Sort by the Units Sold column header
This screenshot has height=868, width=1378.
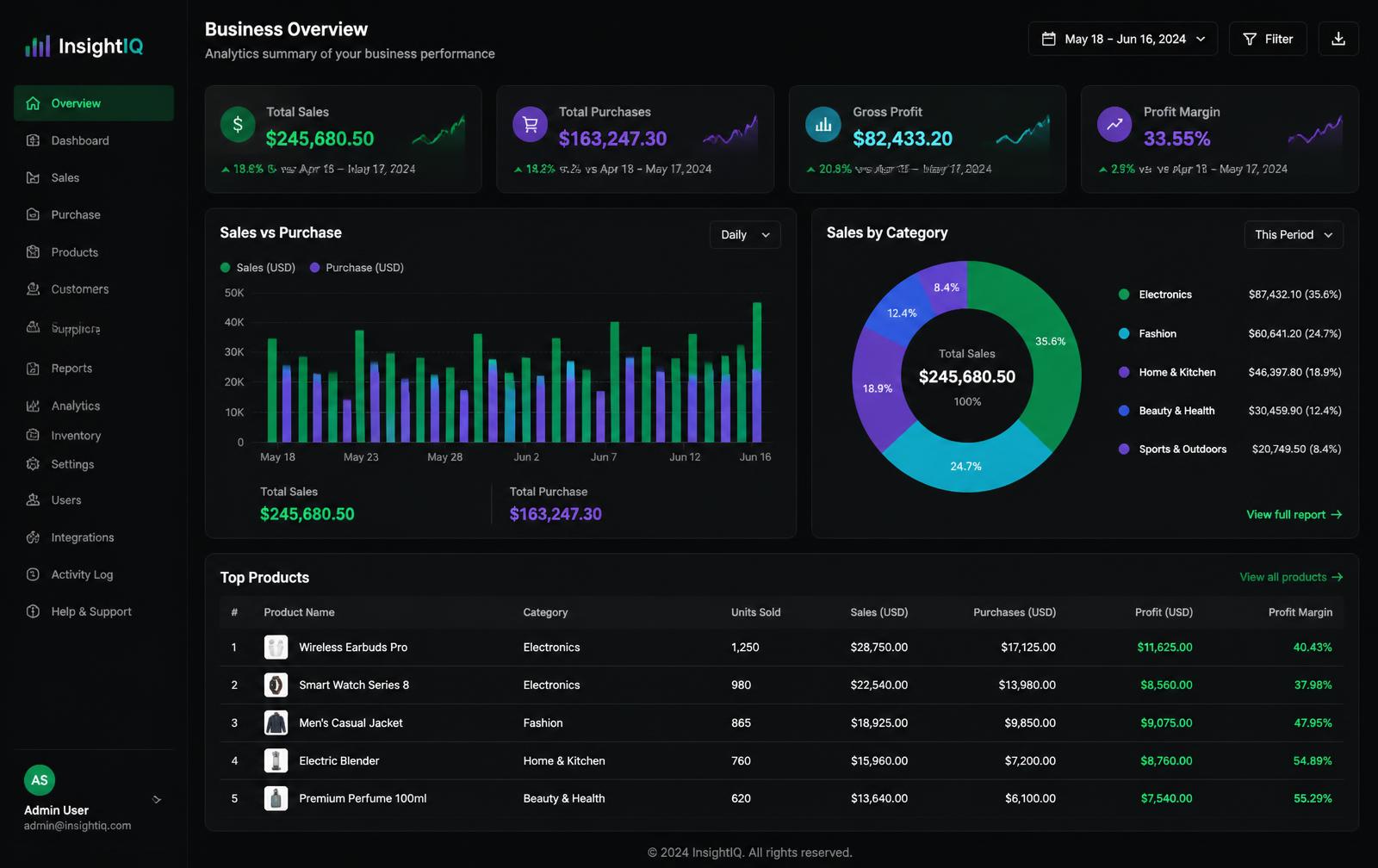(756, 612)
